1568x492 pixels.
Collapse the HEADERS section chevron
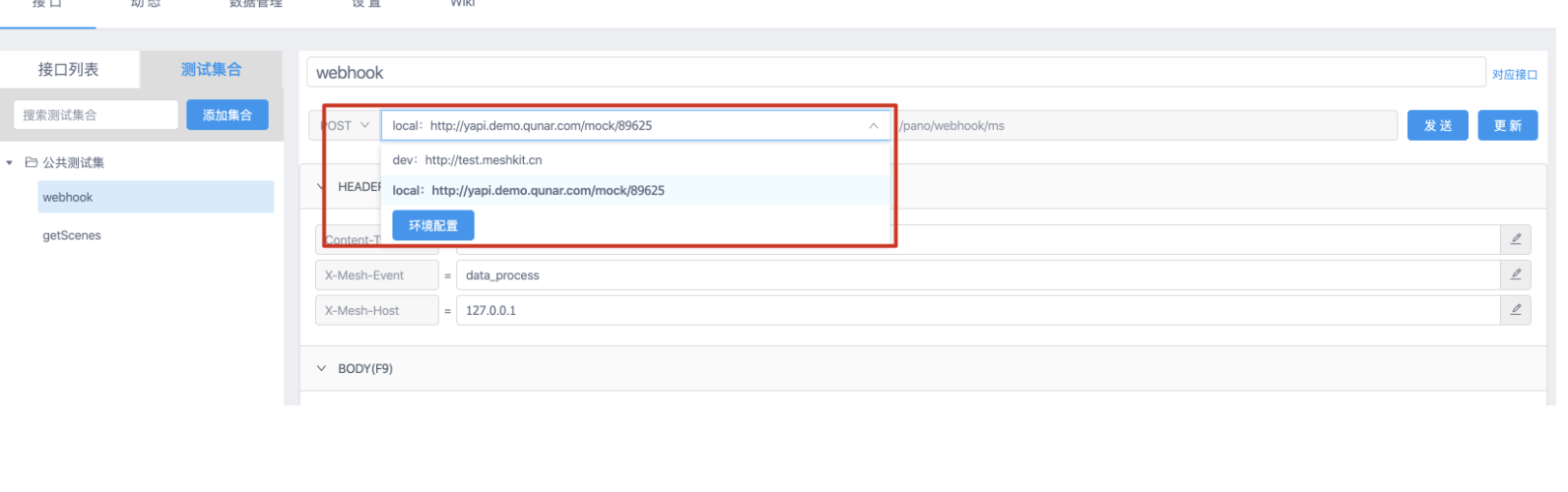pos(320,186)
